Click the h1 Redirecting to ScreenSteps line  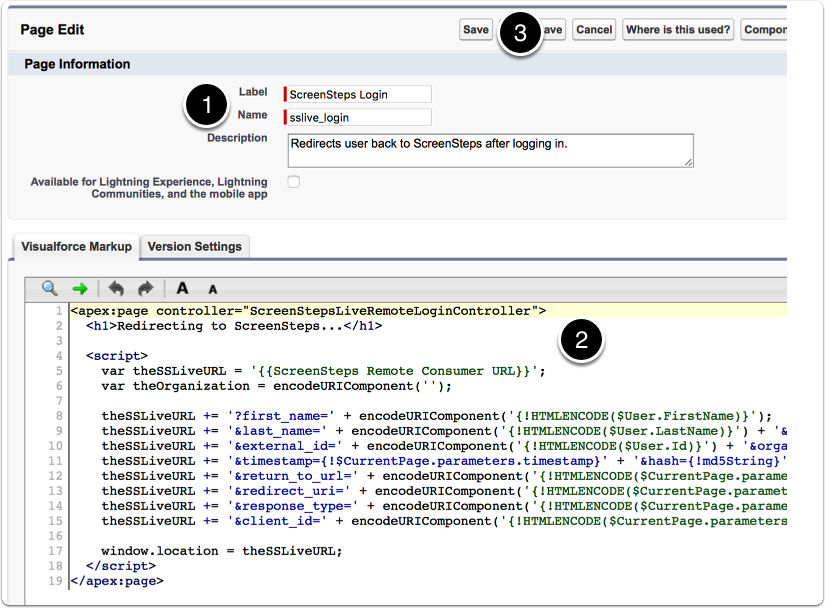(x=234, y=326)
